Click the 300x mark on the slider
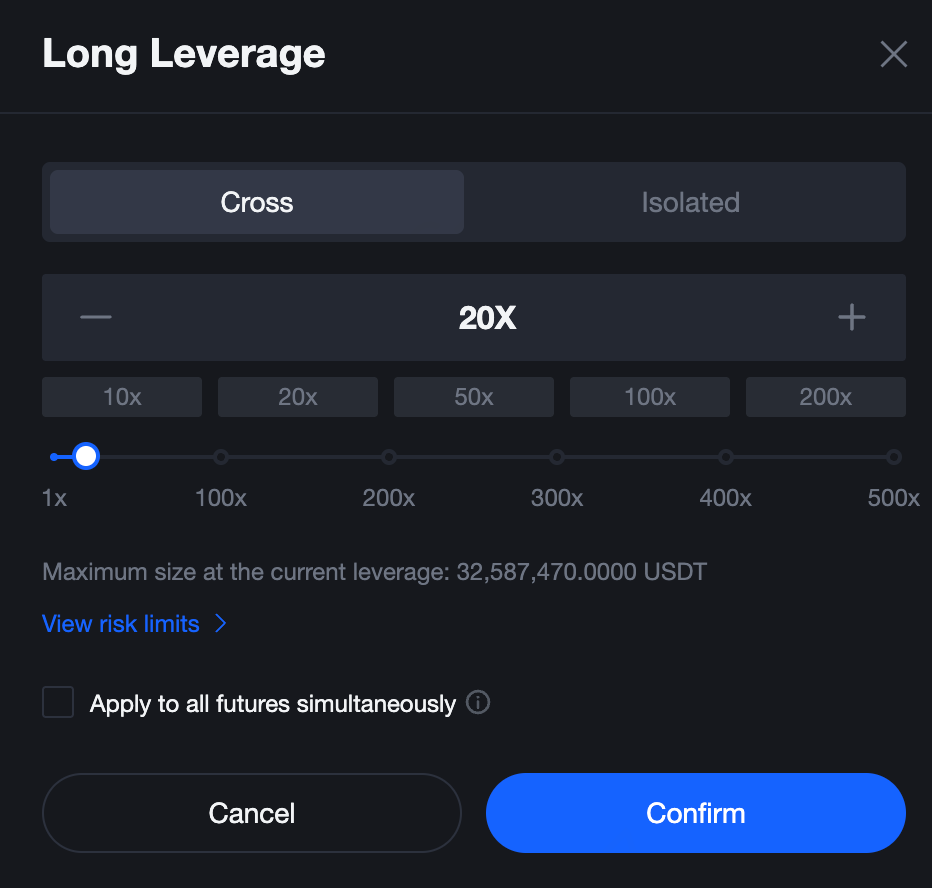The width and height of the screenshot is (932, 888). pyautogui.click(x=557, y=457)
